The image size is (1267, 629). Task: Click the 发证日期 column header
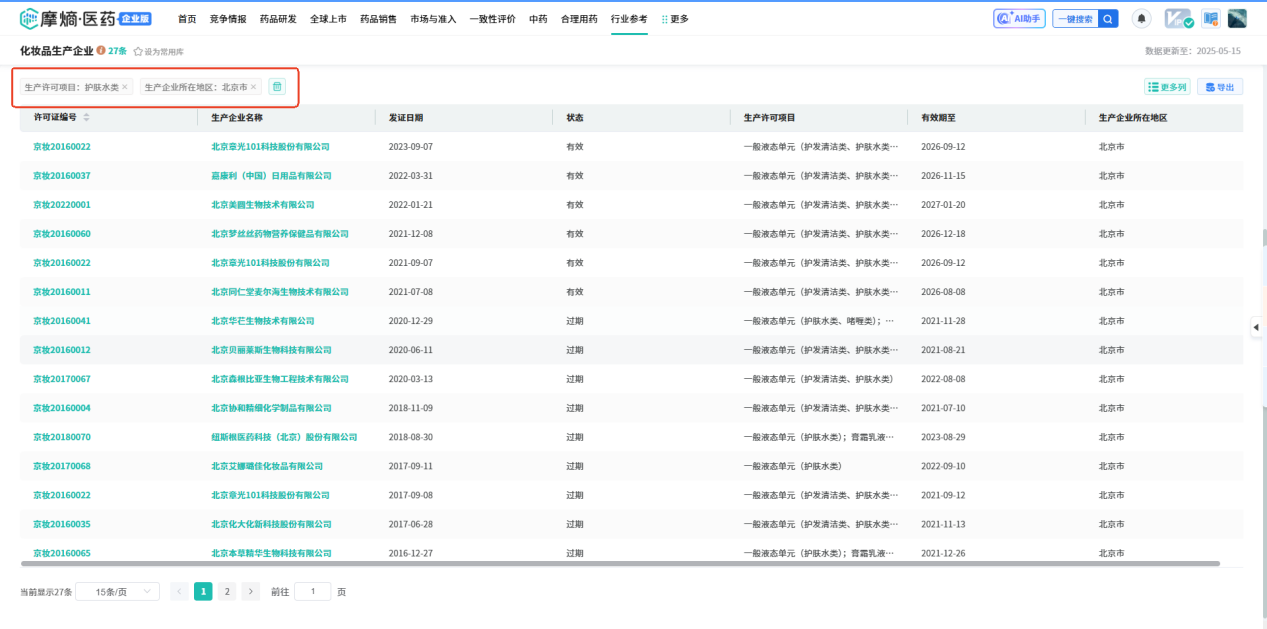tap(405, 117)
